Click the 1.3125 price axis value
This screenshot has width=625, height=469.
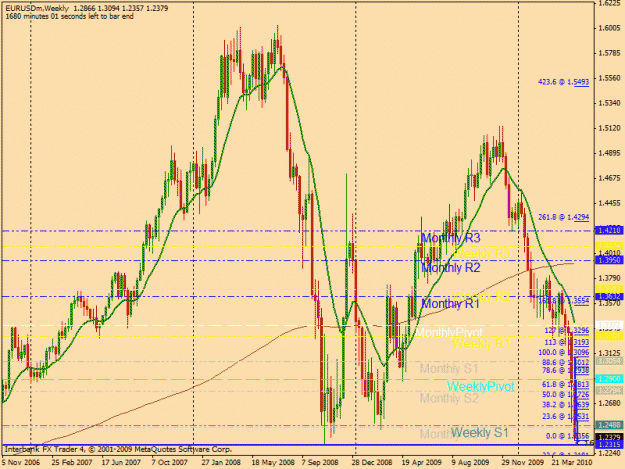(x=609, y=353)
